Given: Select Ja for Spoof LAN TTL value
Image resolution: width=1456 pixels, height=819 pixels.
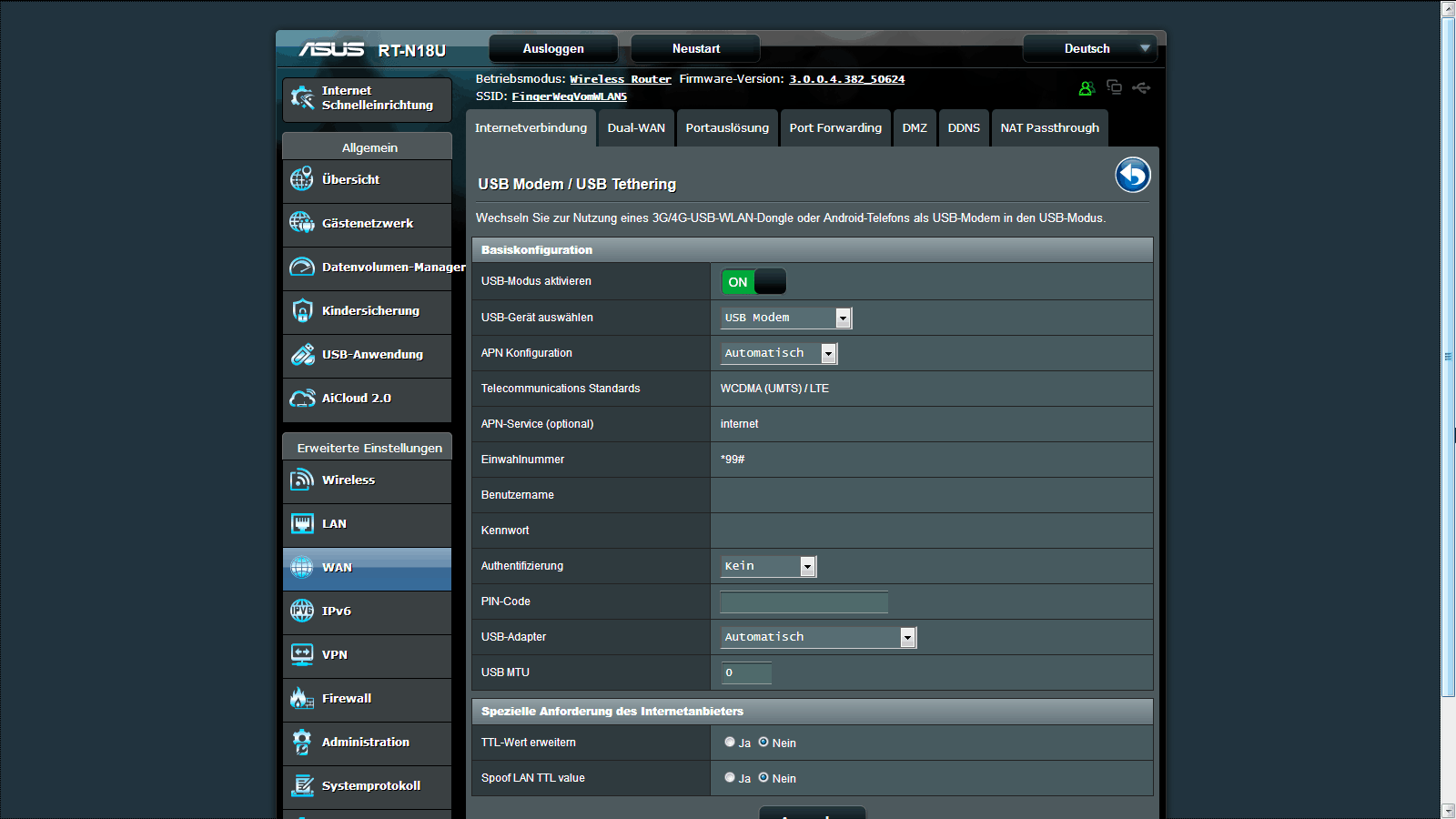Looking at the screenshot, I should pos(730,777).
